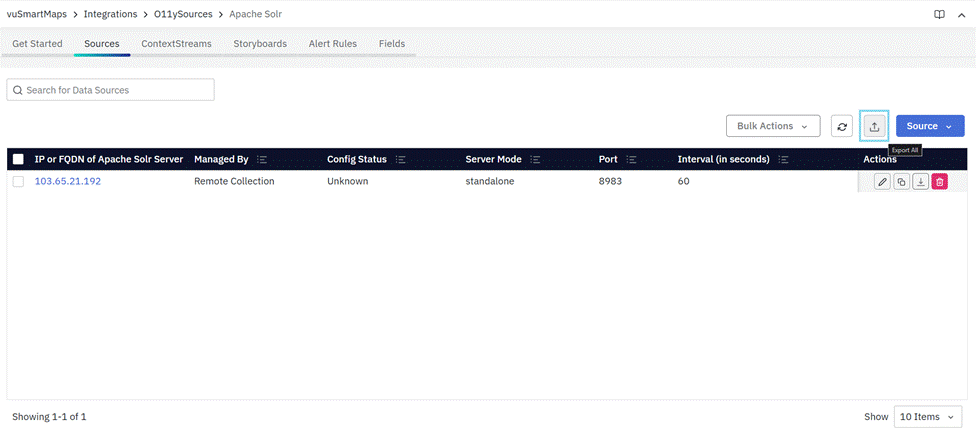Tick the select-all checkbox in table header

pos(18,160)
